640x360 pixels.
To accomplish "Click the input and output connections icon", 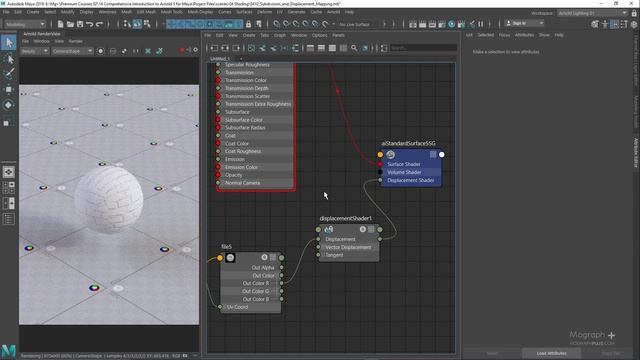I will [x=225, y=48].
